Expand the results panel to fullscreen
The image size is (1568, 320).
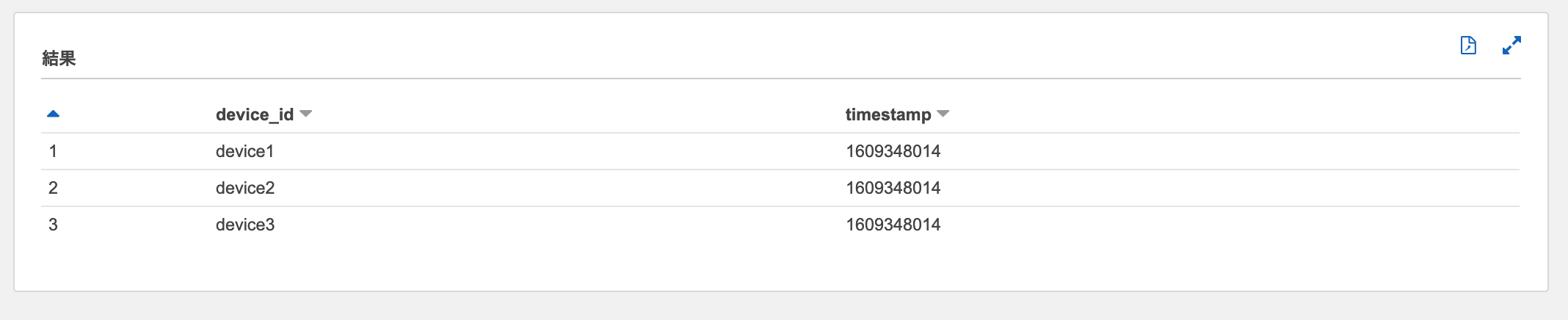[1511, 46]
